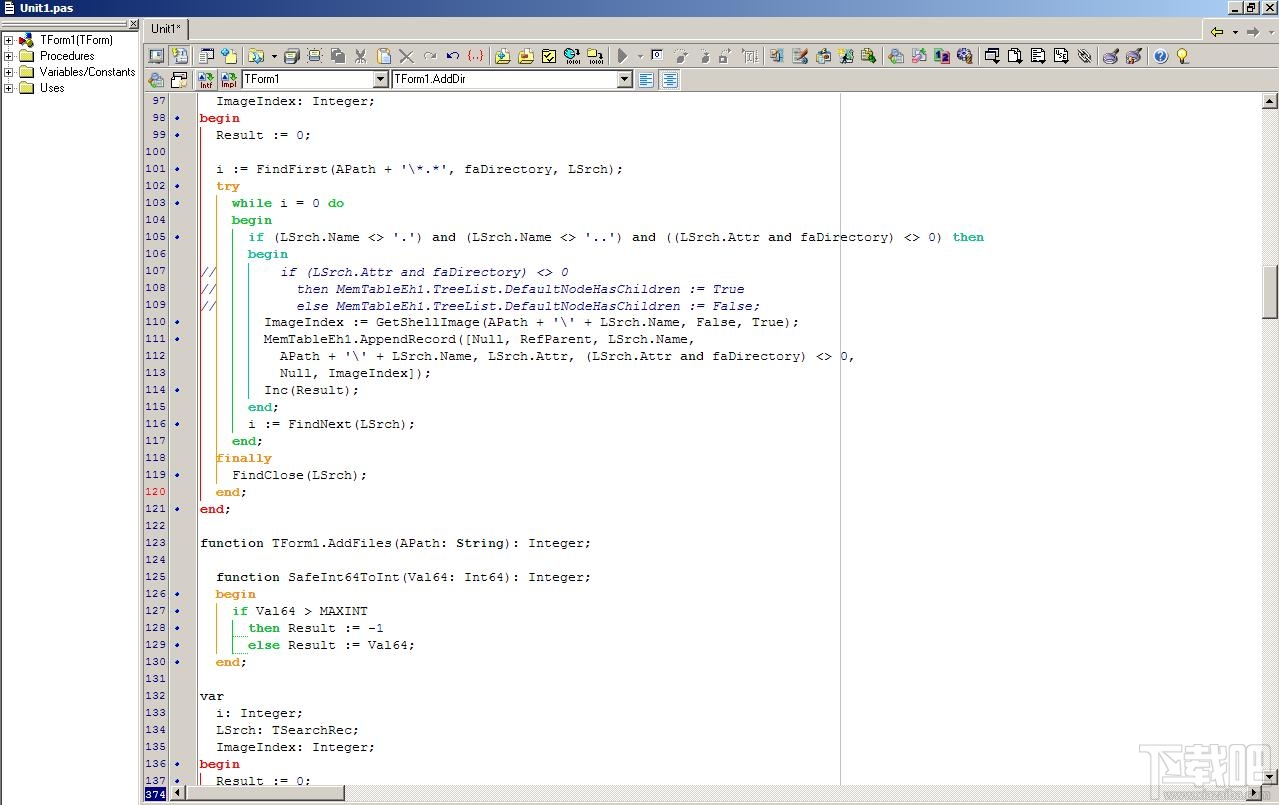1279x805 pixels.
Task: Click the light bulb icon
Action: pos(1182,56)
